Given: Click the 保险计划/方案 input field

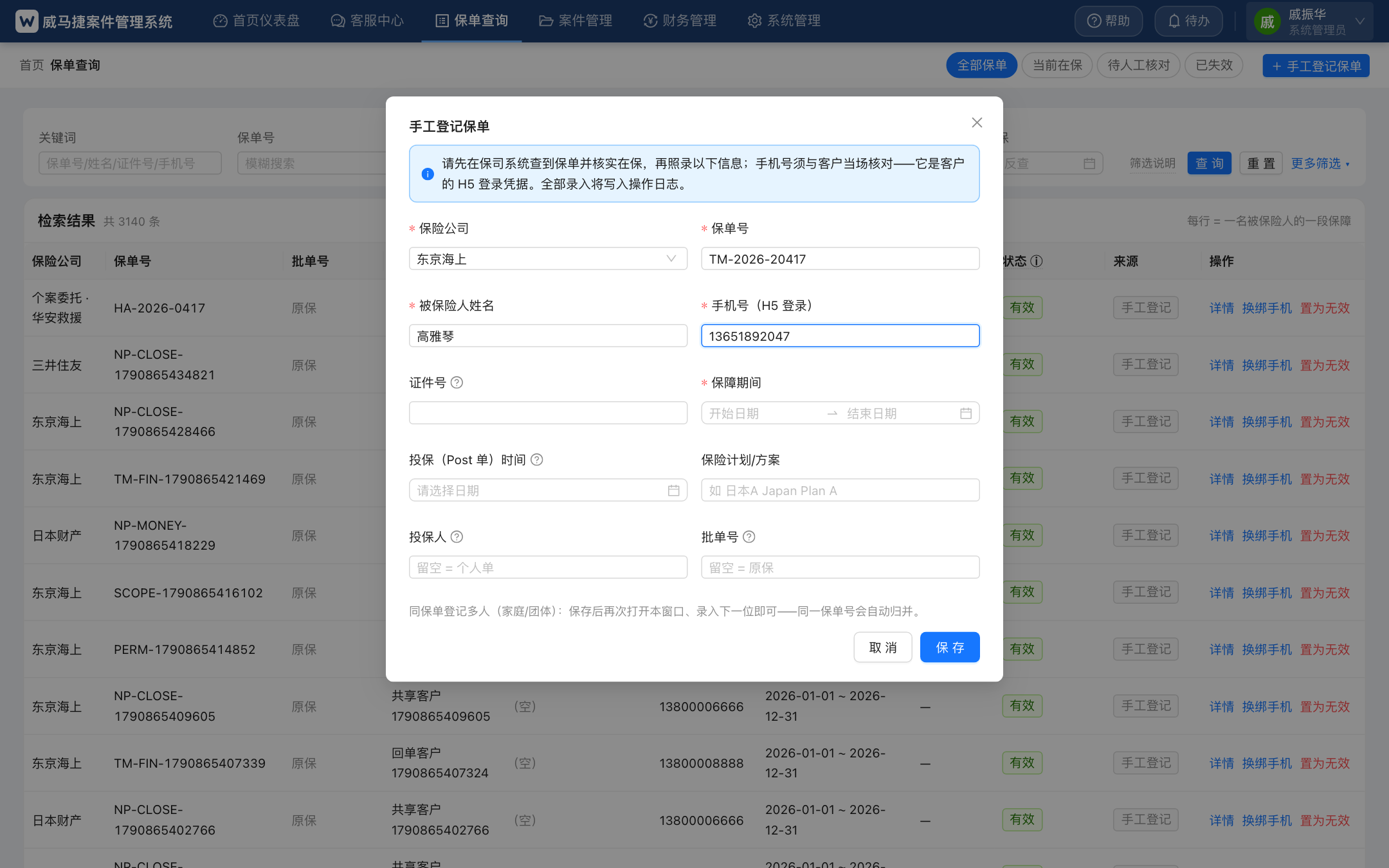Looking at the screenshot, I should coord(840,490).
